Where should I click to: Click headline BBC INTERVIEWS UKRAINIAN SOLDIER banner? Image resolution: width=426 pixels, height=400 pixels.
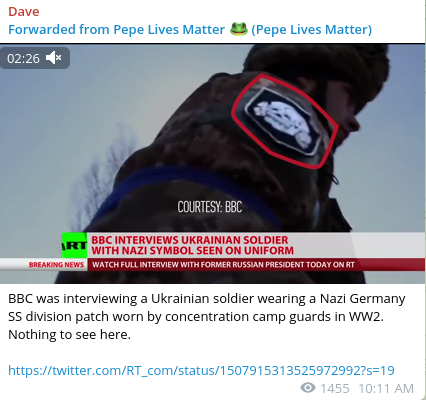click(x=193, y=245)
